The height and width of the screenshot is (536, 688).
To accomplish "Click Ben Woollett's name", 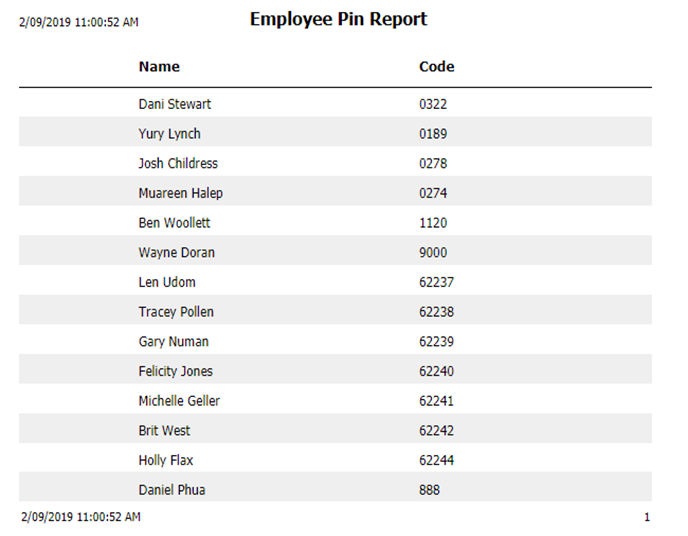I will coord(174,223).
